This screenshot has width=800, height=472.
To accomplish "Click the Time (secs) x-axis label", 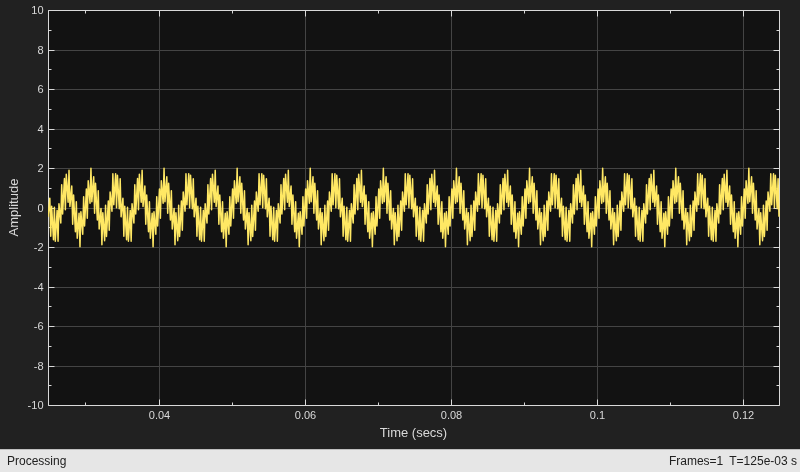I will click(x=413, y=433).
